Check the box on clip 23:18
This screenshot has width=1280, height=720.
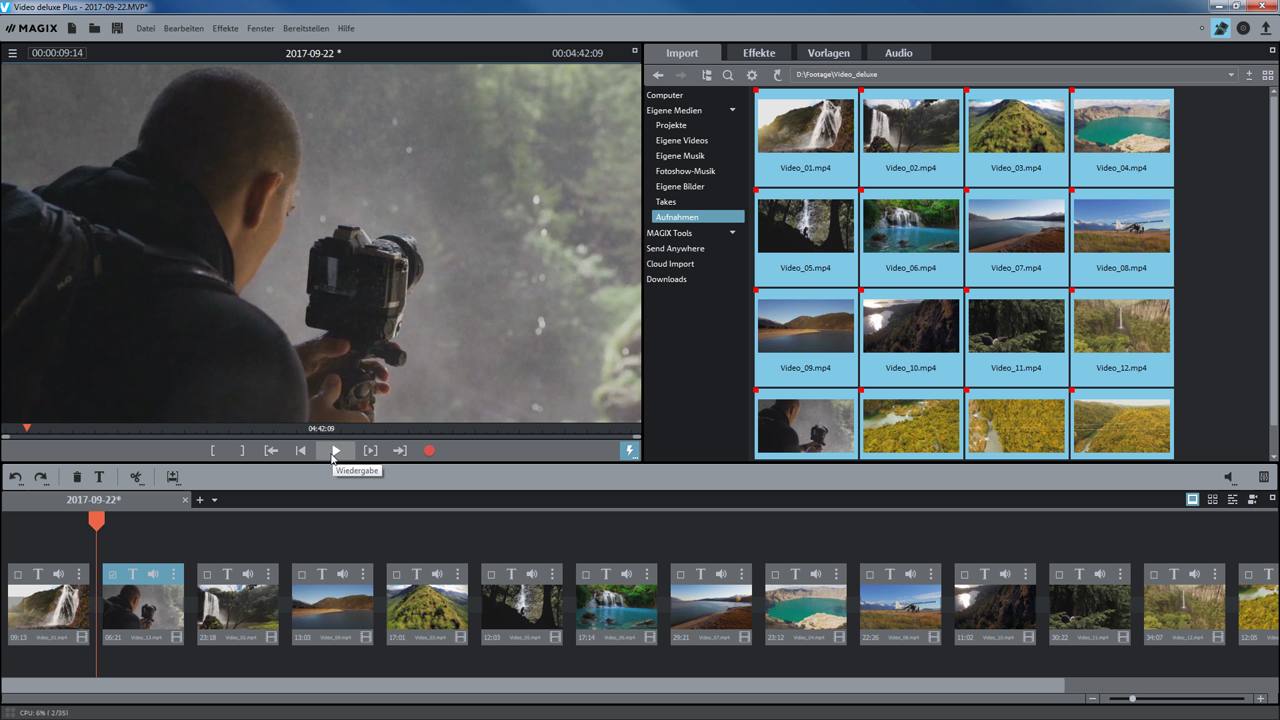(207, 575)
